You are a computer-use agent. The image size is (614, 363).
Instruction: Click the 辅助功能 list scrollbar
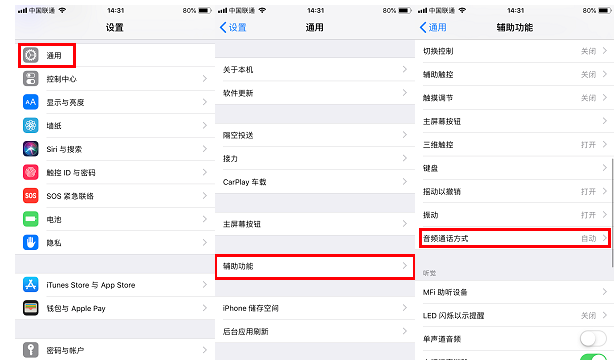coord(612,213)
